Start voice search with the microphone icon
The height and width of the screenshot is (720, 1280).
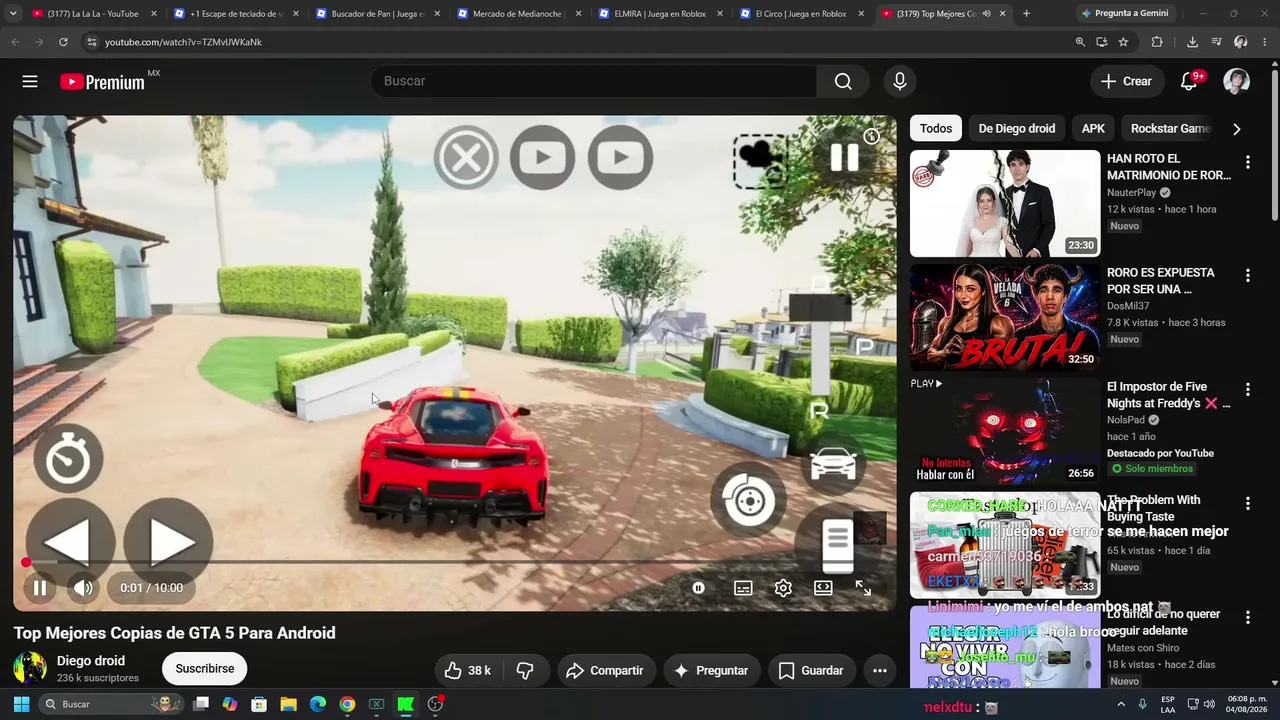coord(900,81)
